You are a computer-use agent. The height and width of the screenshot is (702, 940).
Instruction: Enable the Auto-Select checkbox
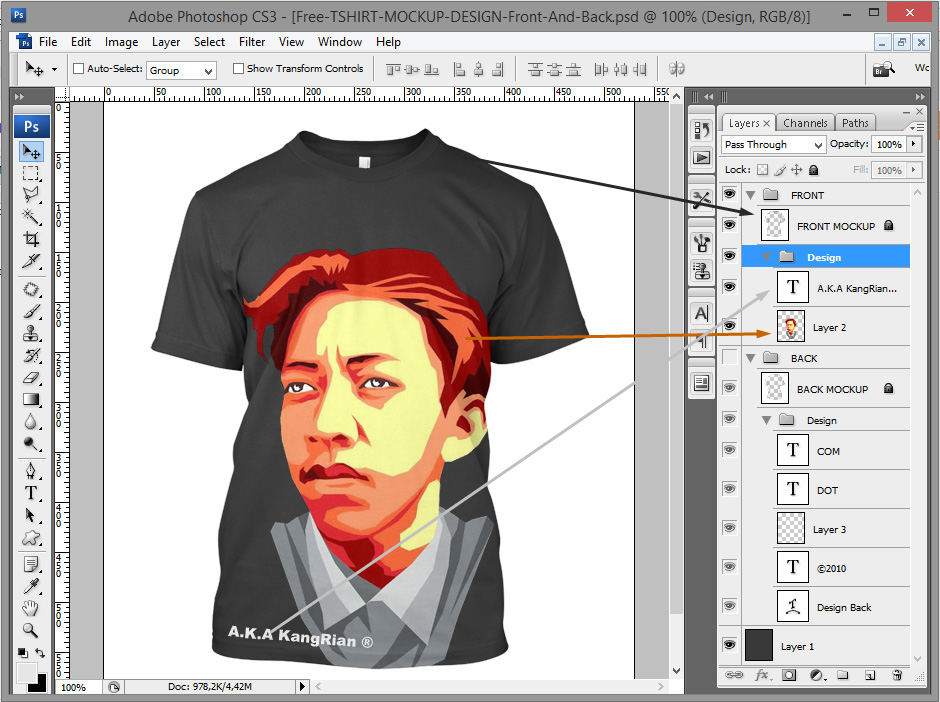79,69
